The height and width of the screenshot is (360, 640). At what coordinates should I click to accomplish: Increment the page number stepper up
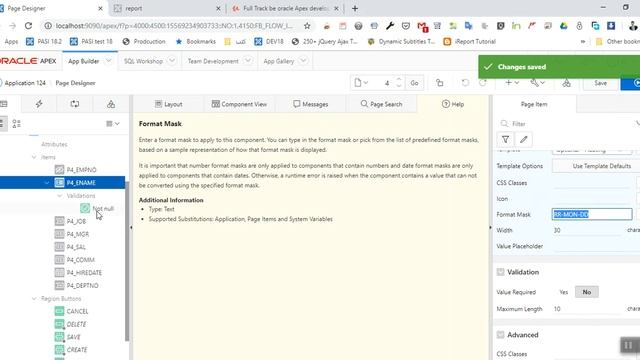(399, 80)
